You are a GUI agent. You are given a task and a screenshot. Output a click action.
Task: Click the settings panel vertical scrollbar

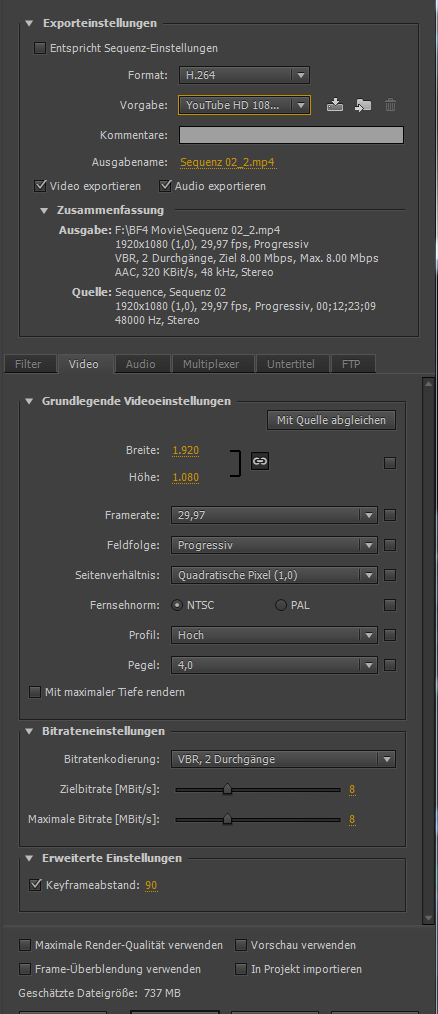coord(428,651)
